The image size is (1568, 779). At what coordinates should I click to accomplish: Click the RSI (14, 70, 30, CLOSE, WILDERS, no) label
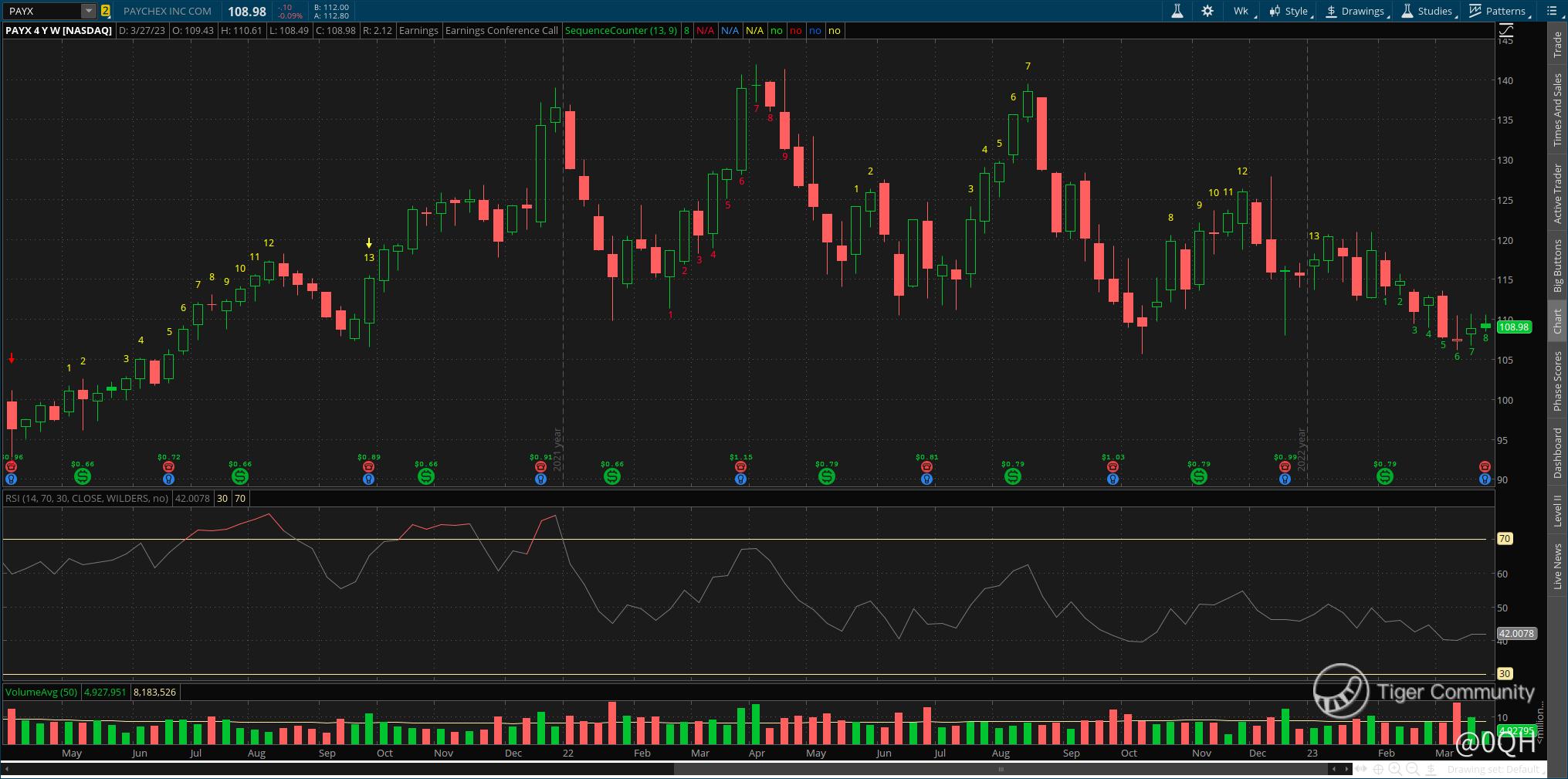tap(86, 498)
